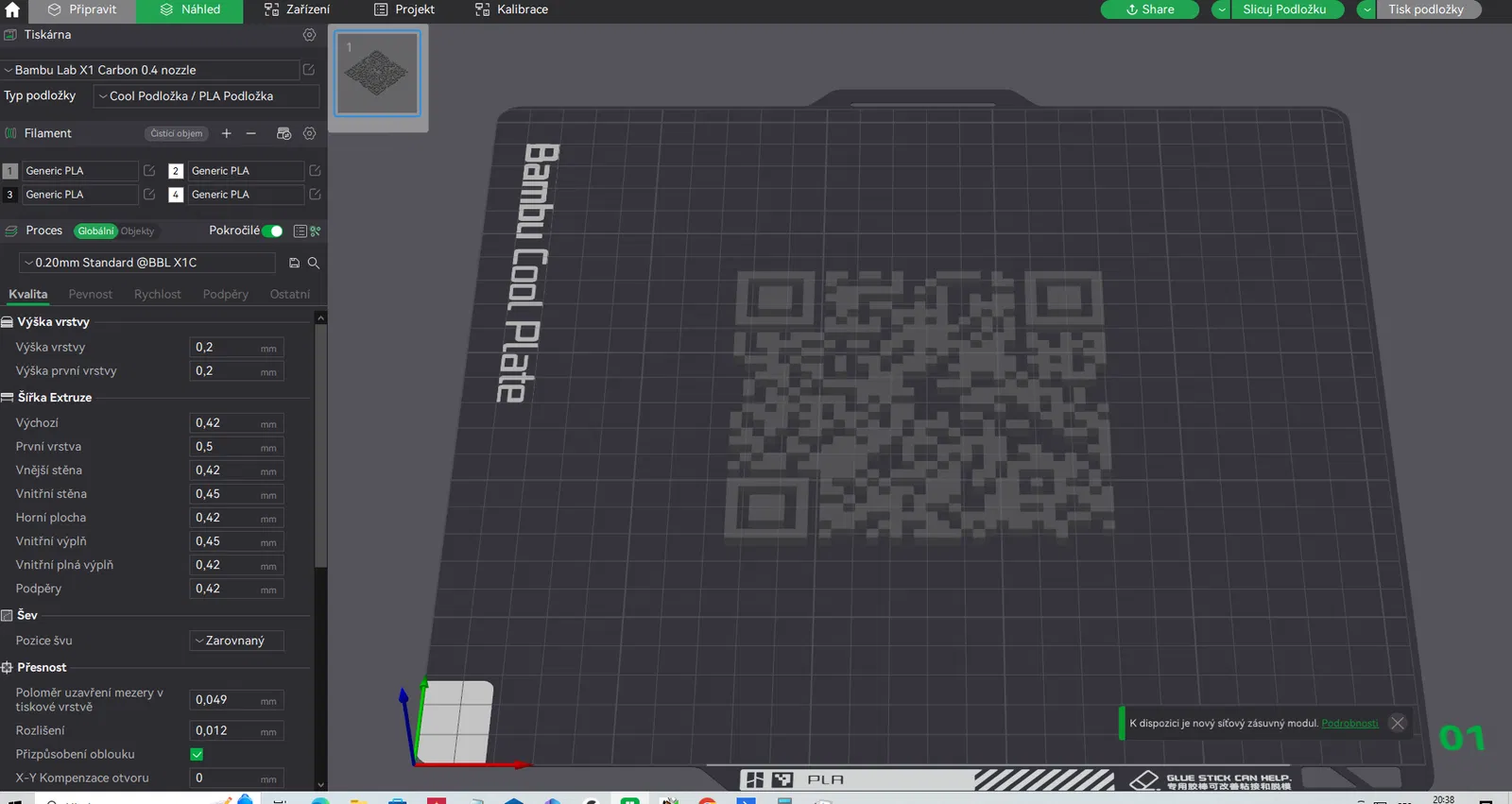
Task: Open filament 1 Generic PLA dropdown
Action: [80, 171]
